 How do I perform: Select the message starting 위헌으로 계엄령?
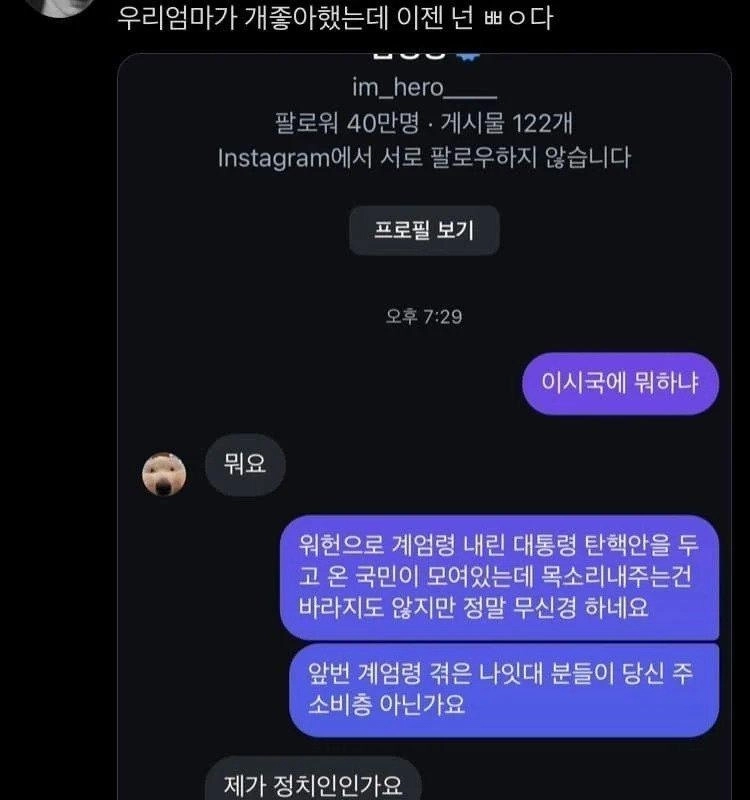[499, 577]
